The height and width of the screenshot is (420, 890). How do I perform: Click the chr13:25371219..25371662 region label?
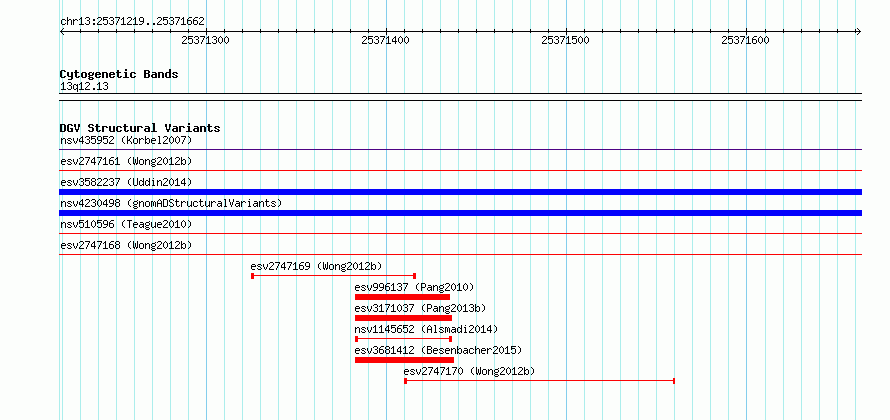pyautogui.click(x=132, y=22)
